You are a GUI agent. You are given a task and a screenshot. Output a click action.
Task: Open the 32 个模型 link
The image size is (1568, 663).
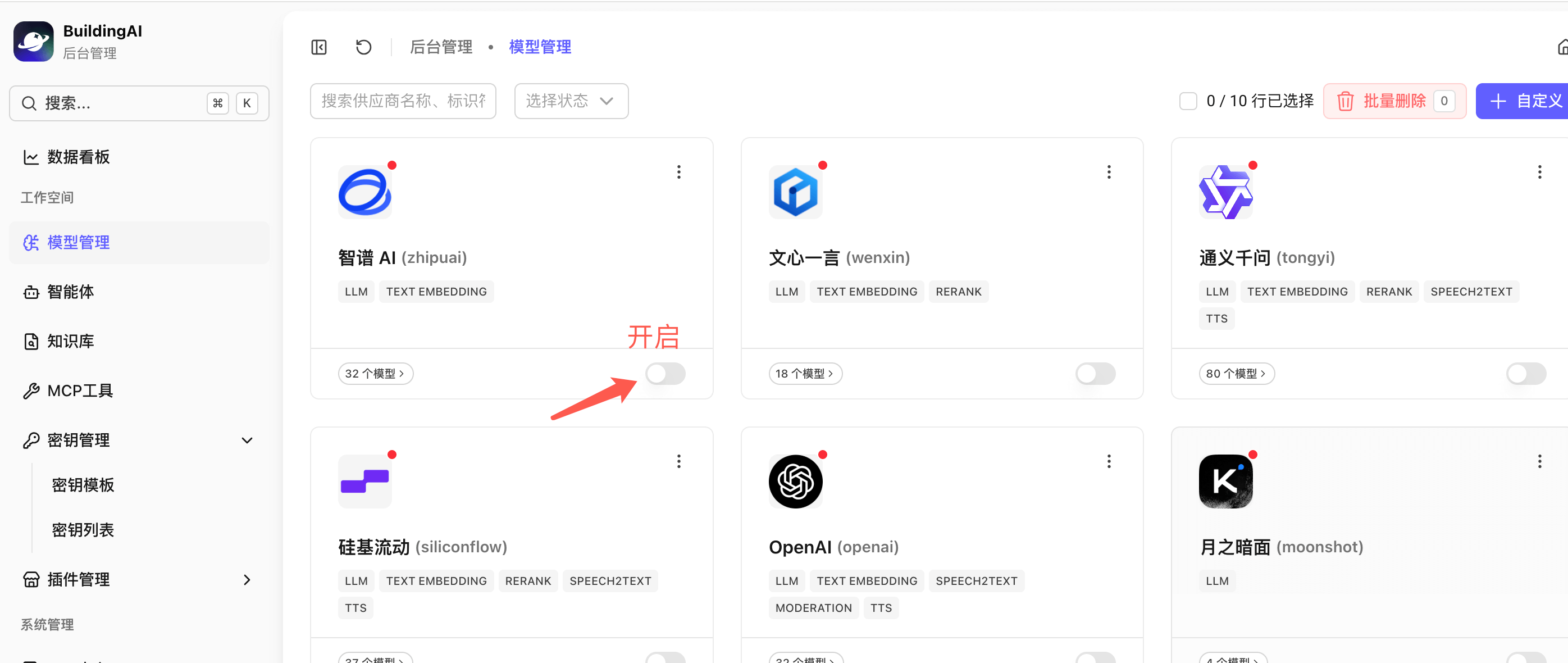click(375, 373)
